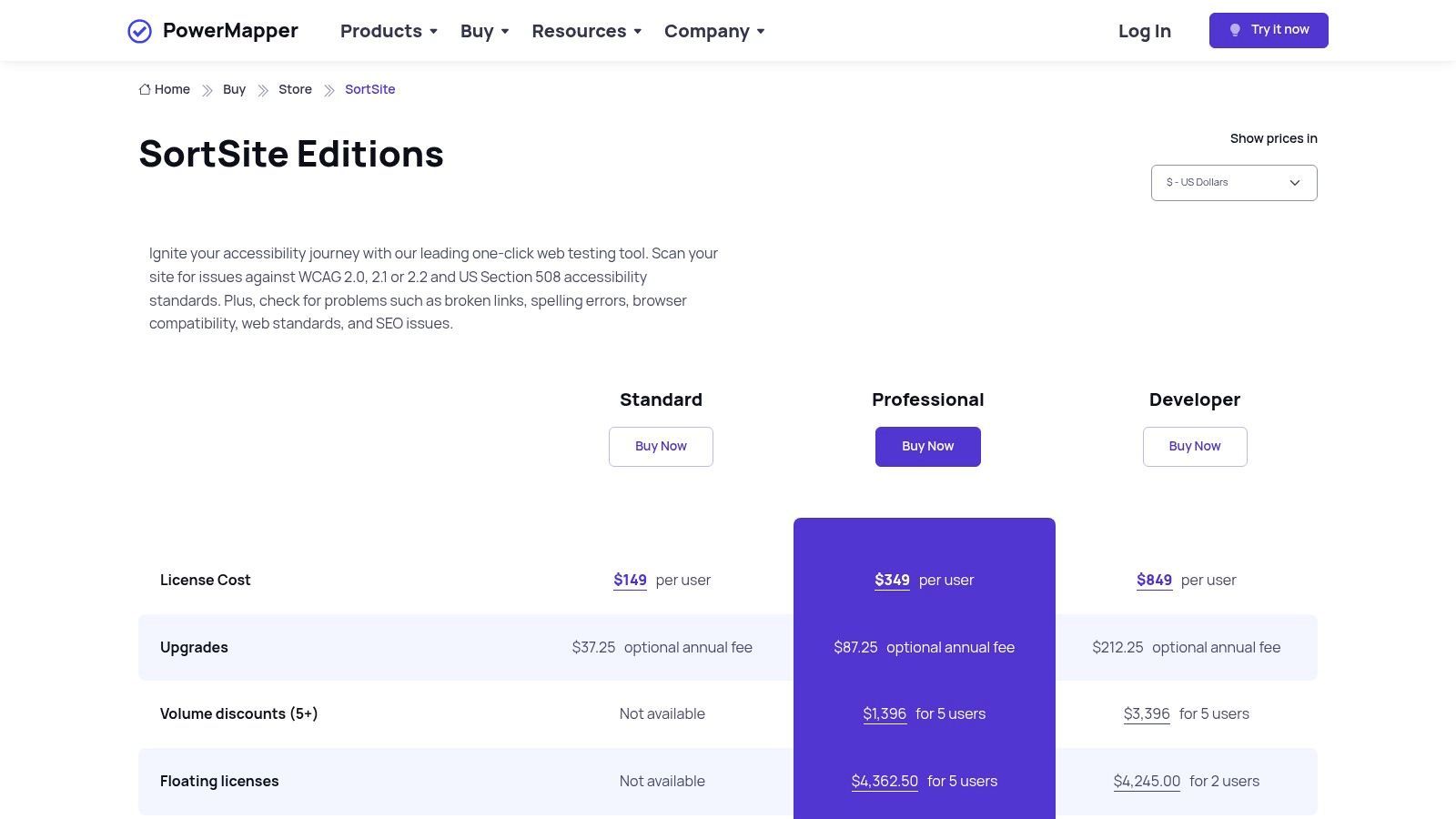Click the lightbulb icon in Try it now

pos(1236,29)
